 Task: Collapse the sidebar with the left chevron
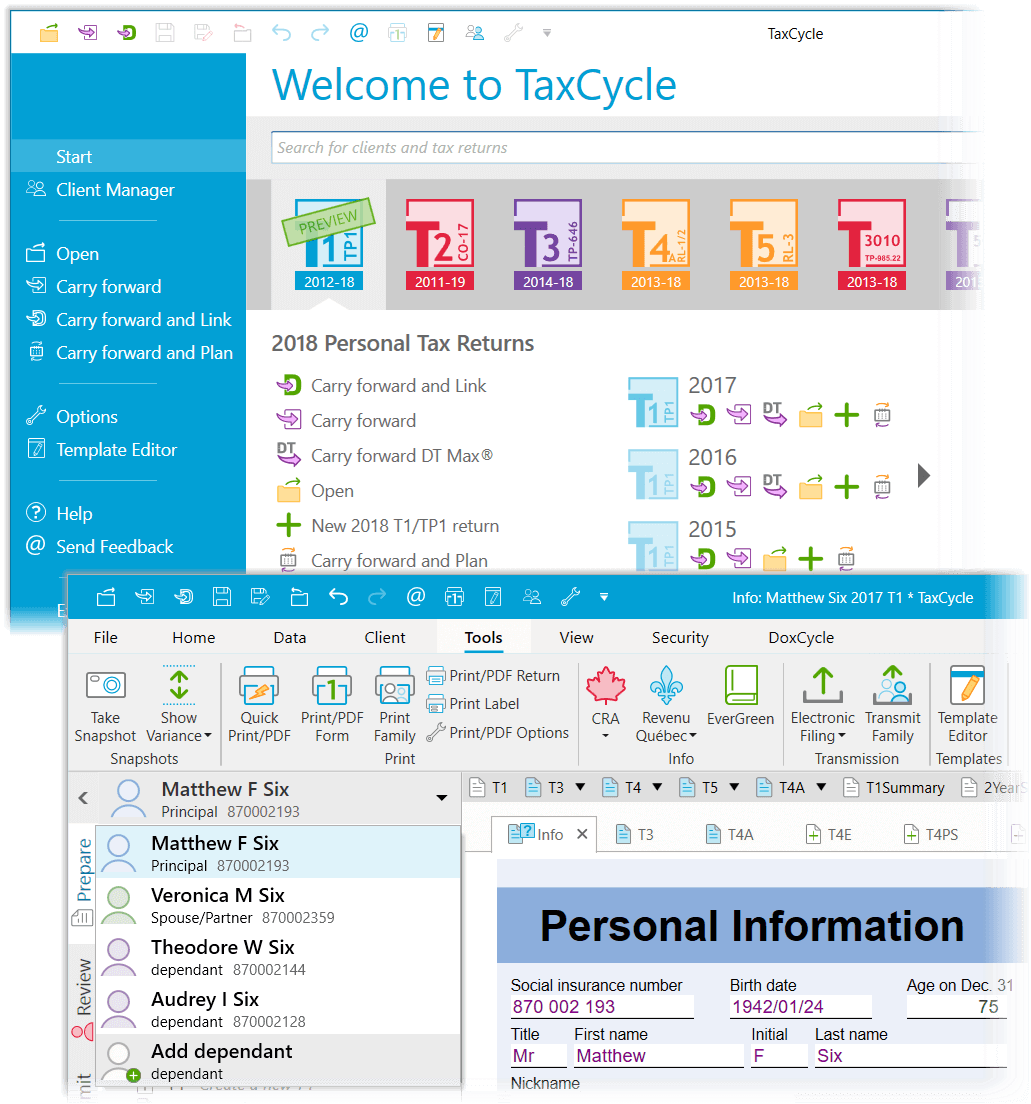(83, 798)
